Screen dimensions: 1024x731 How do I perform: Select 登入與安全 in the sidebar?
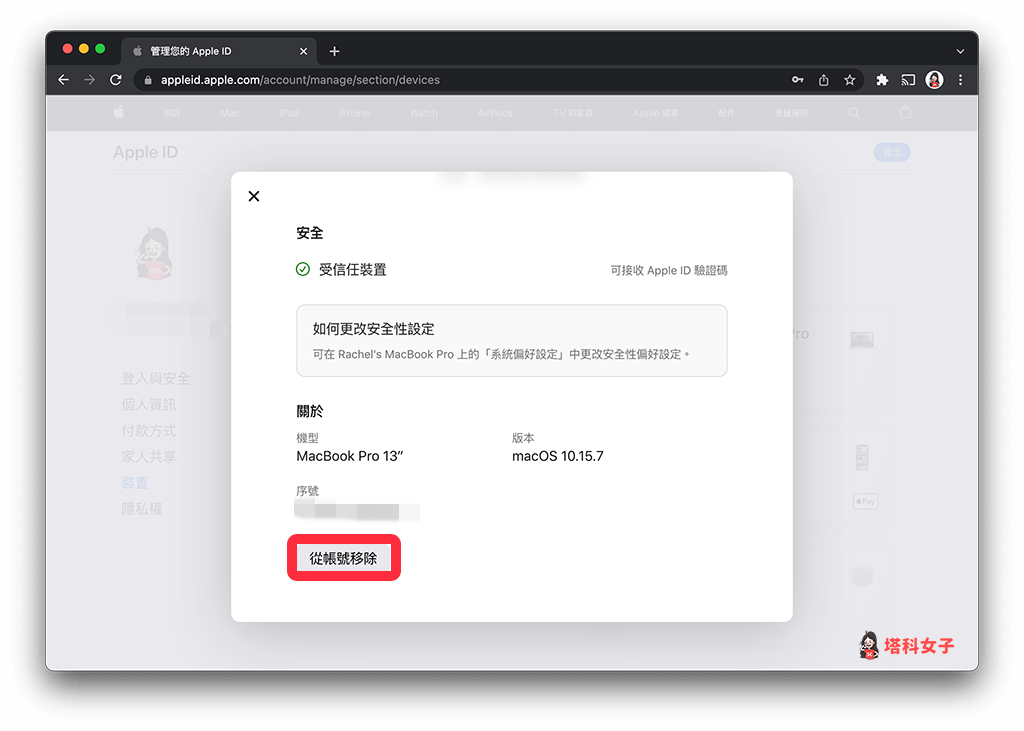(x=155, y=378)
